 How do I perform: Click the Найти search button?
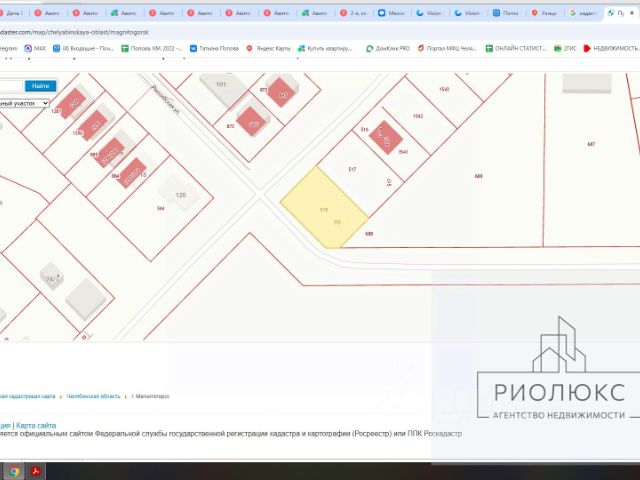[x=40, y=86]
